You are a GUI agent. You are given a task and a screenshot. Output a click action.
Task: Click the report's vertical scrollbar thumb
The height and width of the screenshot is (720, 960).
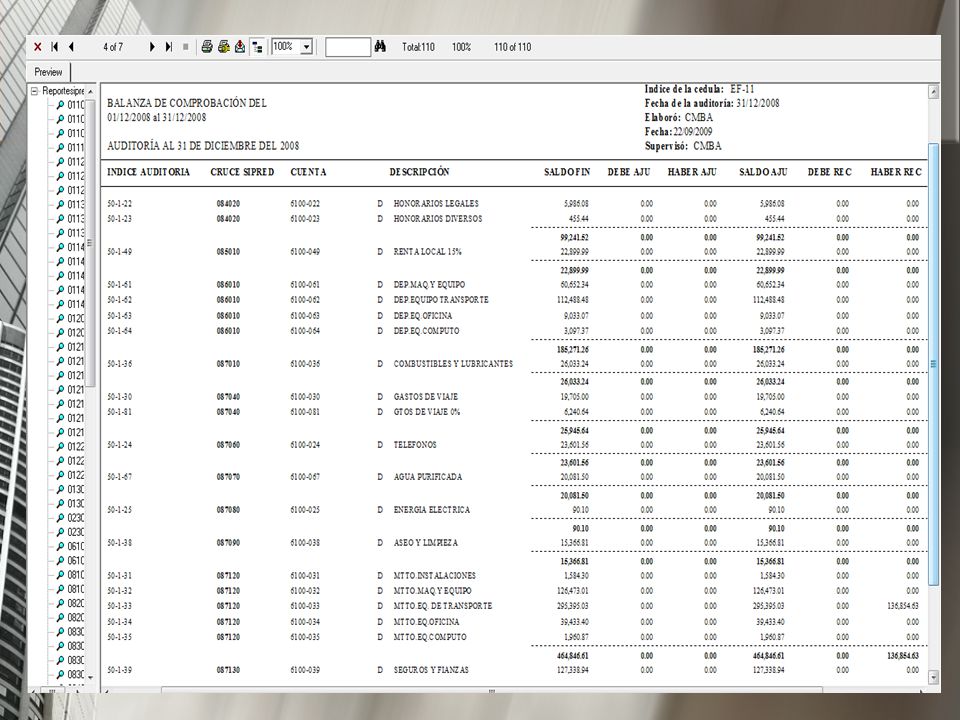934,364
